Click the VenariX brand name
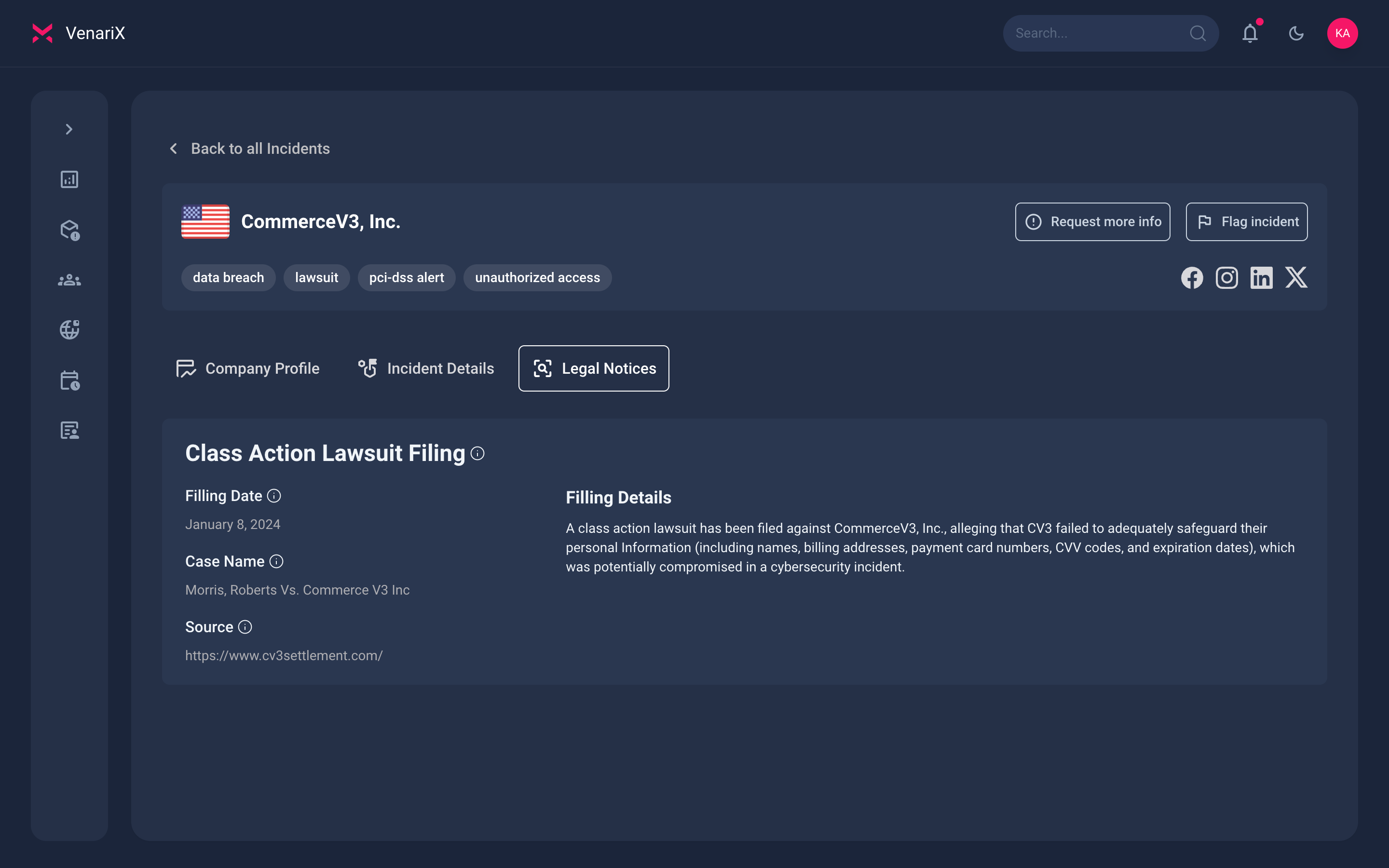Image resolution: width=1389 pixels, height=868 pixels. tap(95, 33)
